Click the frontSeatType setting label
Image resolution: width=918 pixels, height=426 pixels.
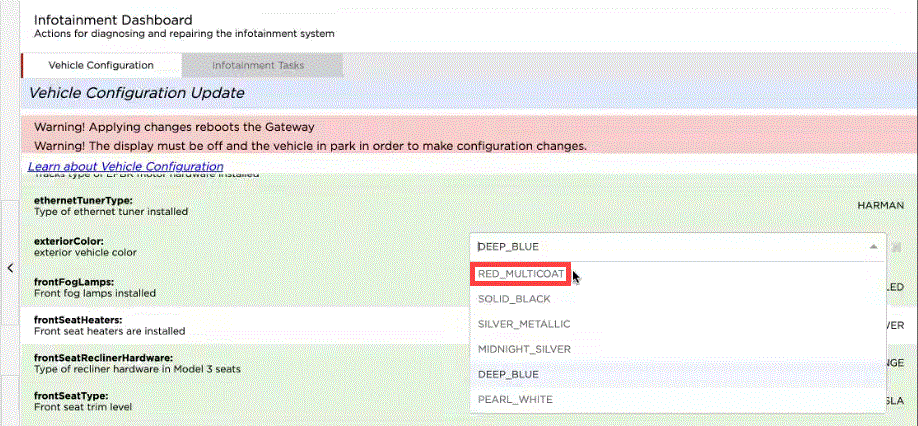pyautogui.click(x=70, y=396)
